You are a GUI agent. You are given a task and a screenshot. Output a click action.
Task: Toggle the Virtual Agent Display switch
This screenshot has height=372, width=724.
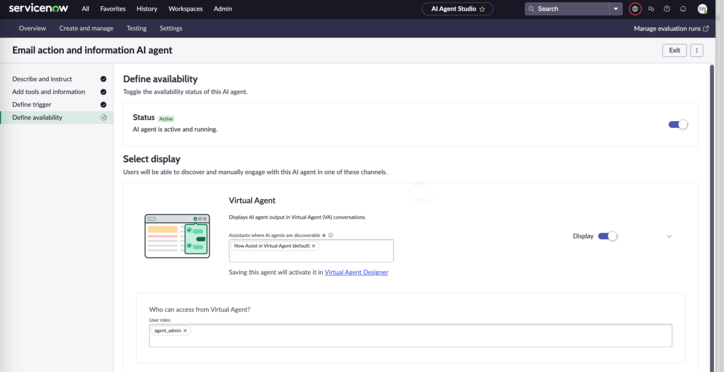(607, 236)
